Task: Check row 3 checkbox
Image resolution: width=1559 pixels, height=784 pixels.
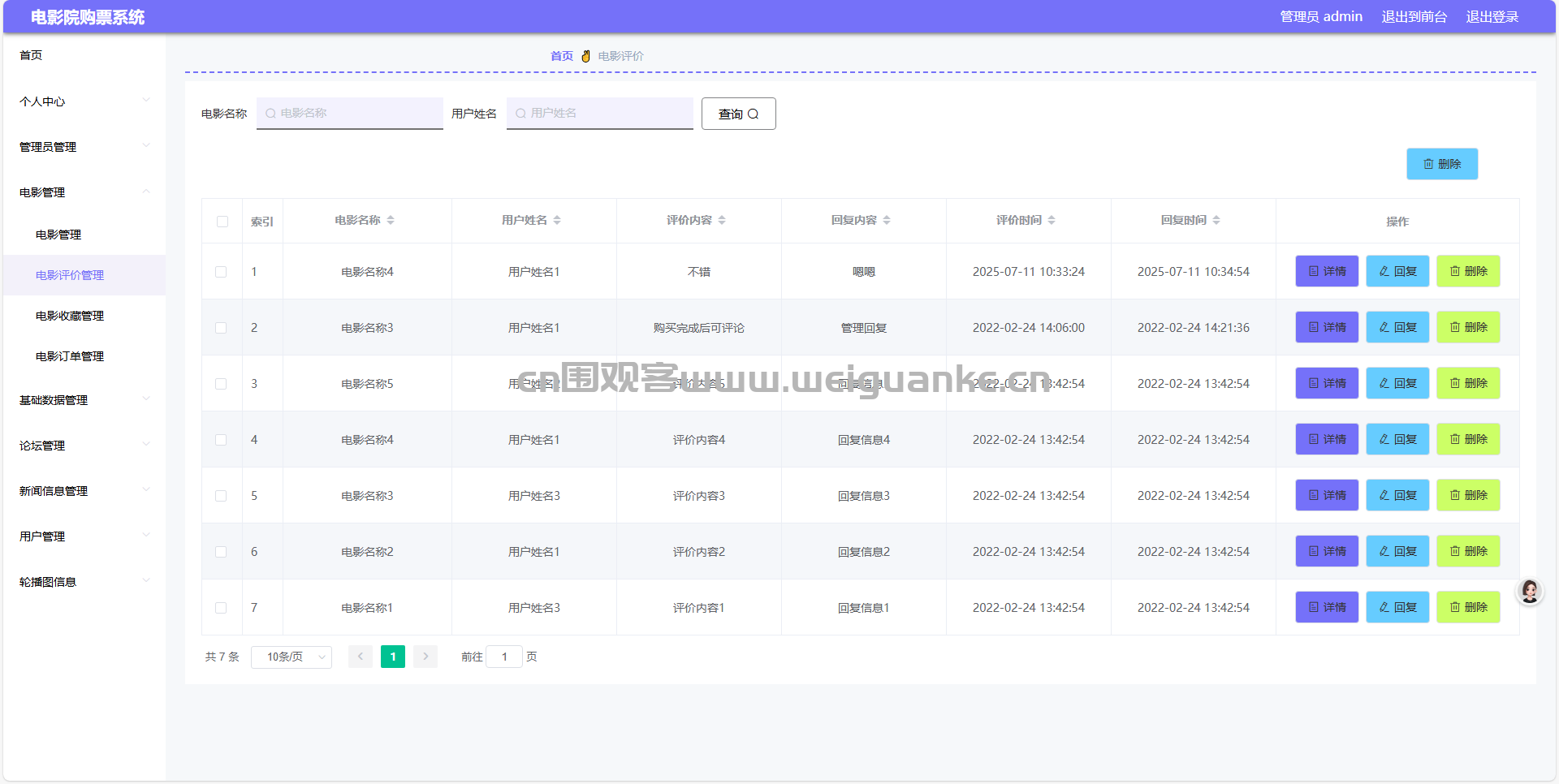Action: click(221, 384)
